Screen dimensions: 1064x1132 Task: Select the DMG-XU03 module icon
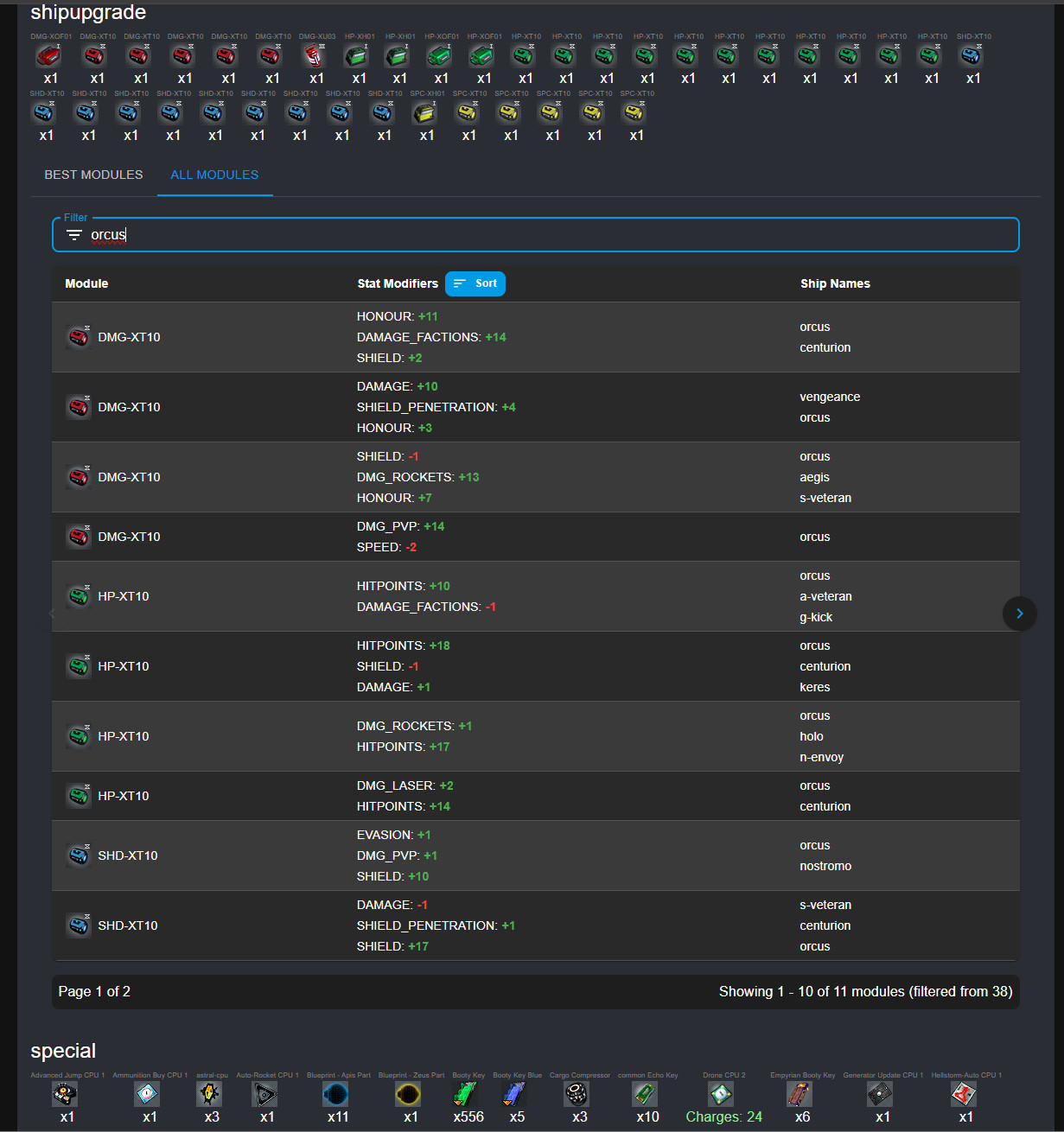314,56
